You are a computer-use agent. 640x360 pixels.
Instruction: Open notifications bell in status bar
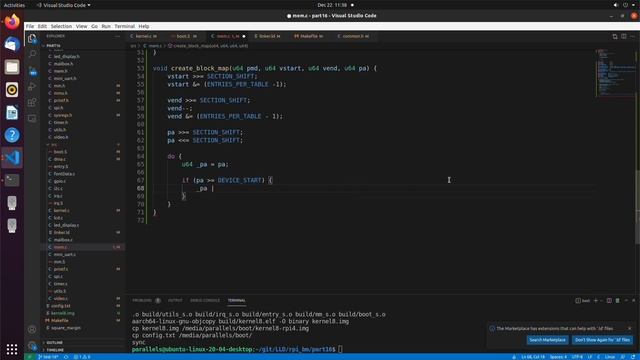click(633, 357)
